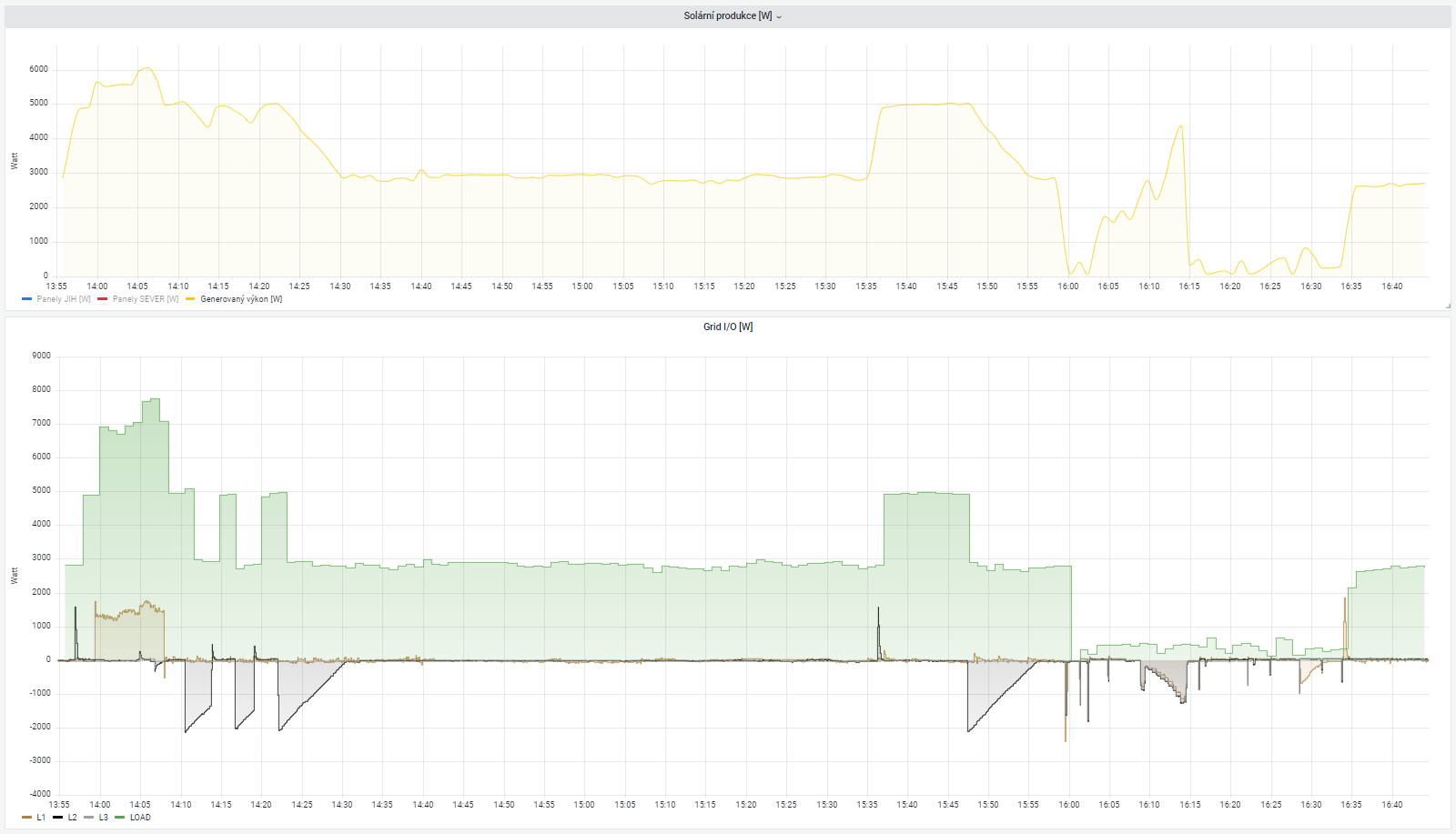The image size is (1456, 834).
Task: Toggle the Generovaný výkon [W] legend series
Action: point(241,299)
